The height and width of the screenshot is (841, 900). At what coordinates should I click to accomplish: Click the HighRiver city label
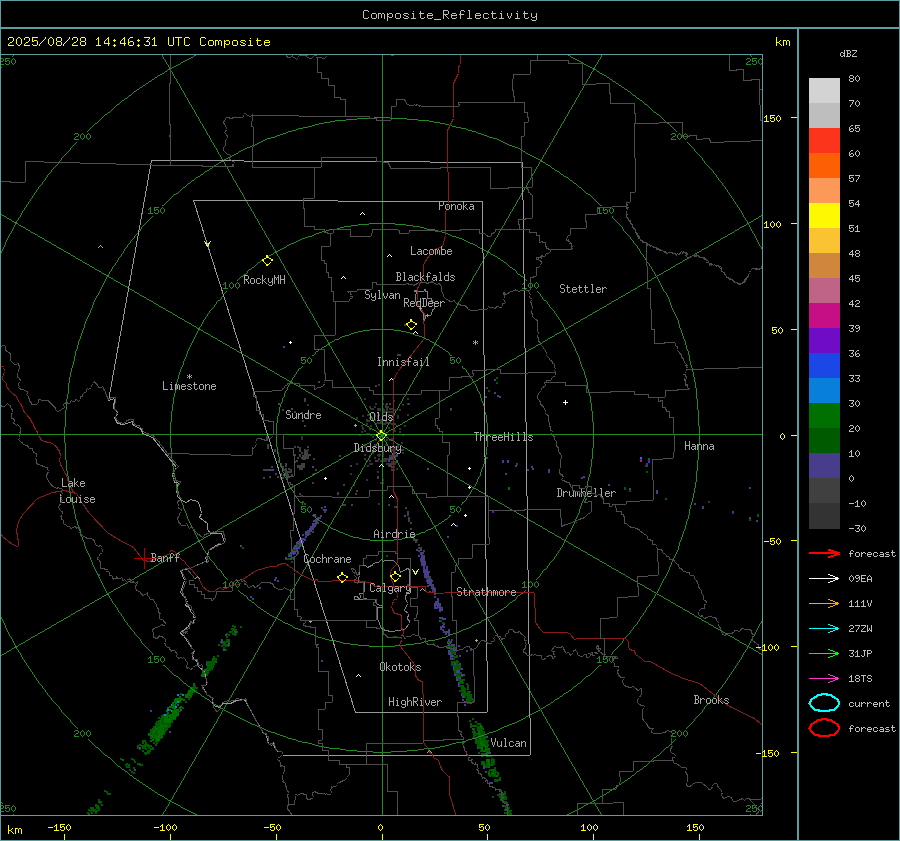coord(415,703)
